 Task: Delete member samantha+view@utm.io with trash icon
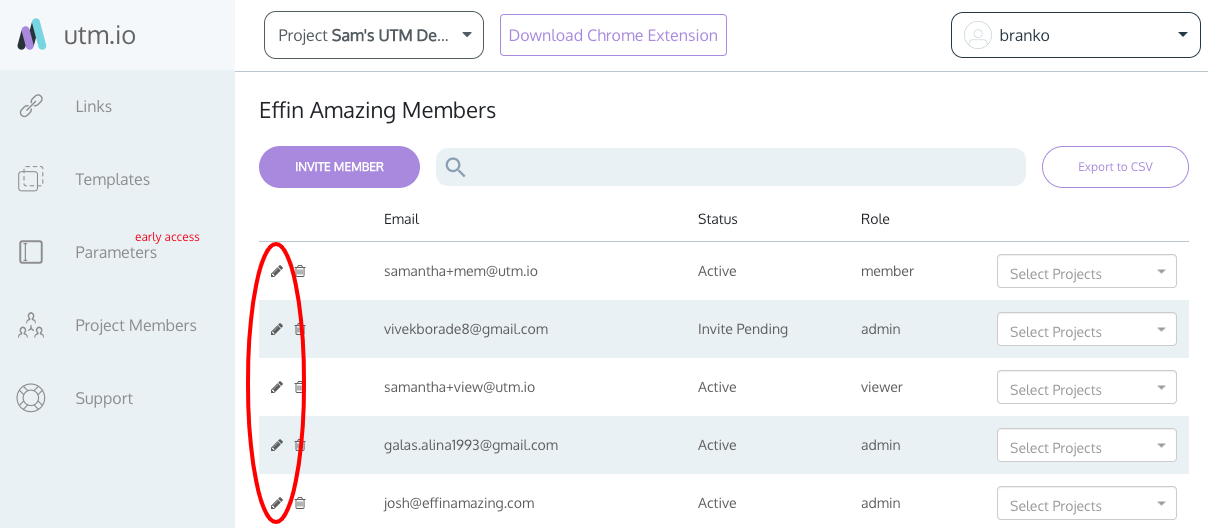point(300,387)
